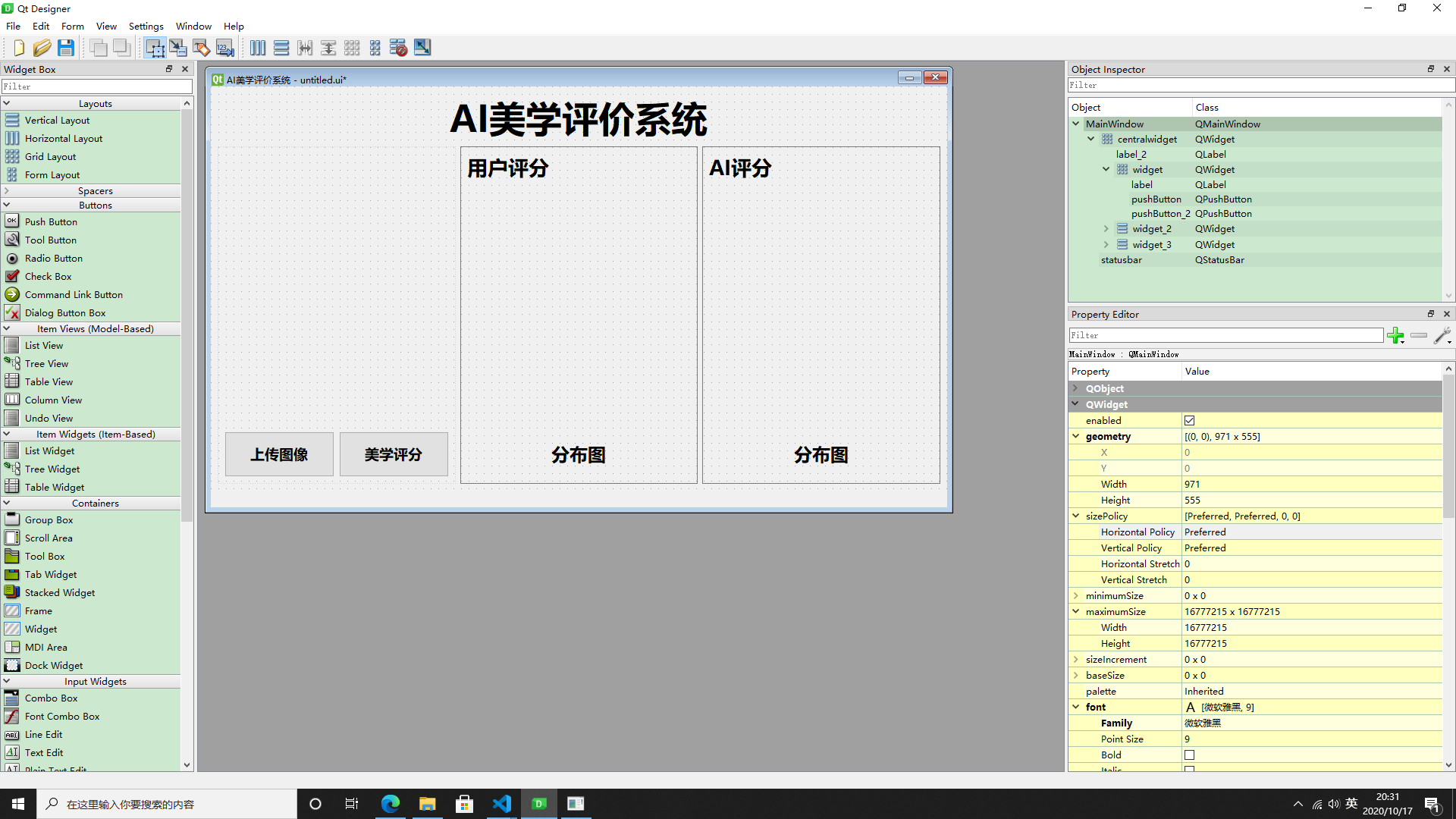
Task: Apply Lay Out in a Grid
Action: pyautogui.click(x=352, y=48)
